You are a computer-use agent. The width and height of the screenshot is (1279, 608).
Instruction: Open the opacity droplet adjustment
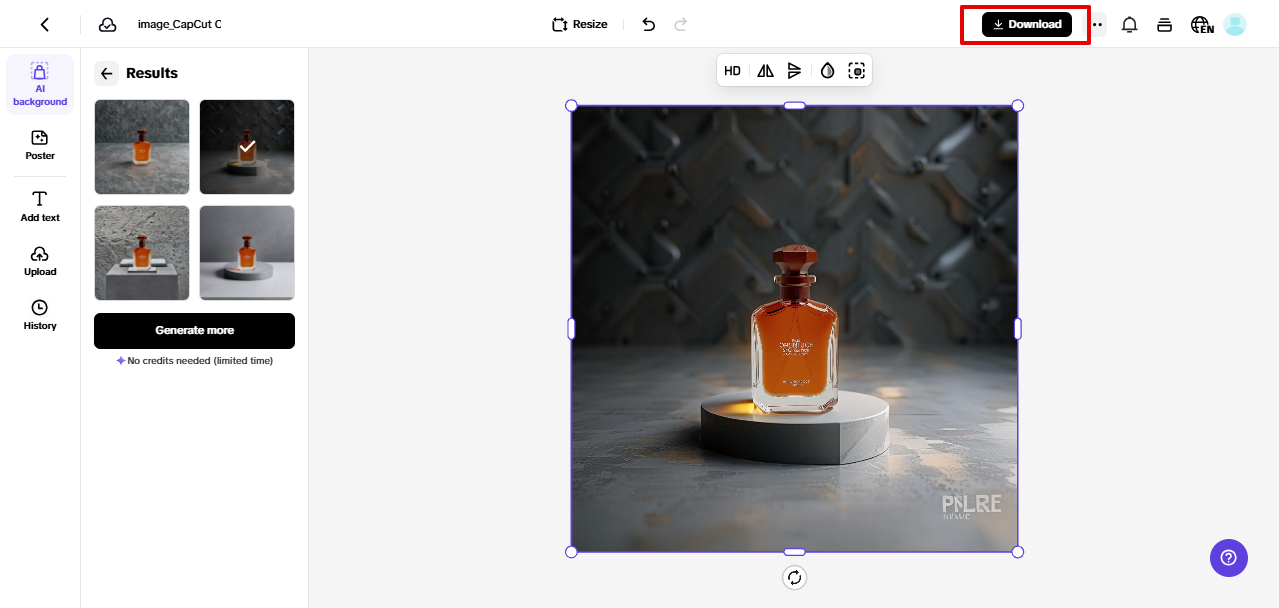pos(827,70)
